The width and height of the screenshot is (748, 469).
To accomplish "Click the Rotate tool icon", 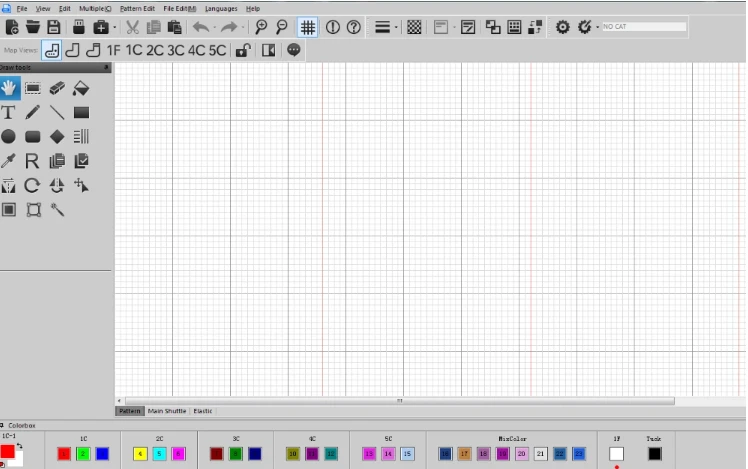I will [x=32, y=185].
